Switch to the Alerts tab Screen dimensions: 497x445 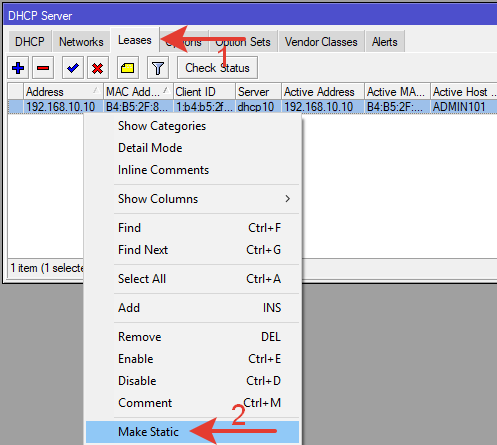[x=385, y=42]
